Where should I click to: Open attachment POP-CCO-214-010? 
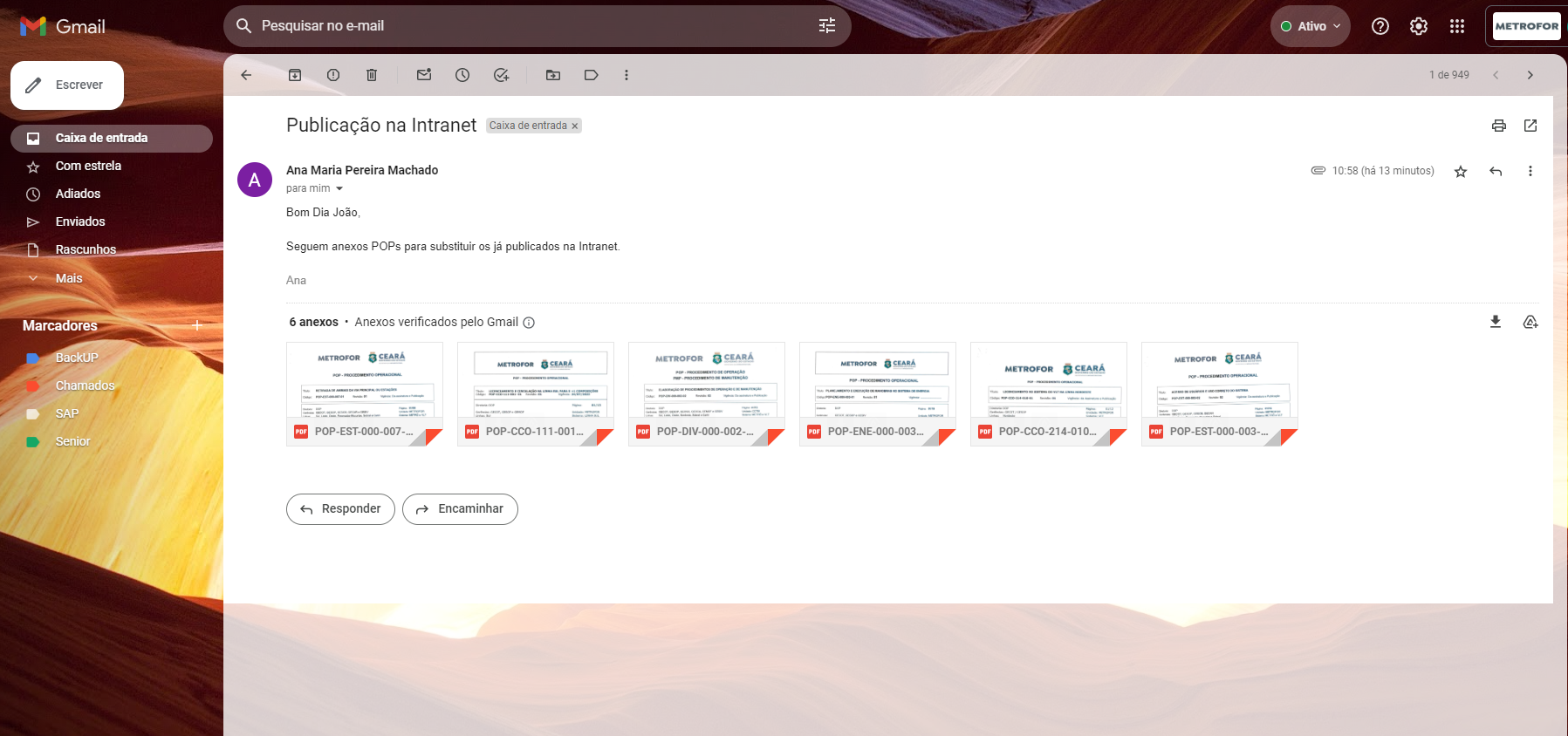[1049, 394]
